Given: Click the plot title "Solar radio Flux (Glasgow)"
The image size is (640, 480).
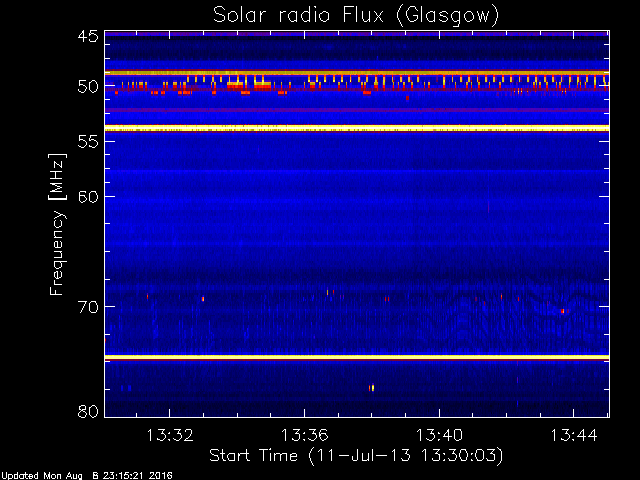Looking at the screenshot, I should [356, 16].
